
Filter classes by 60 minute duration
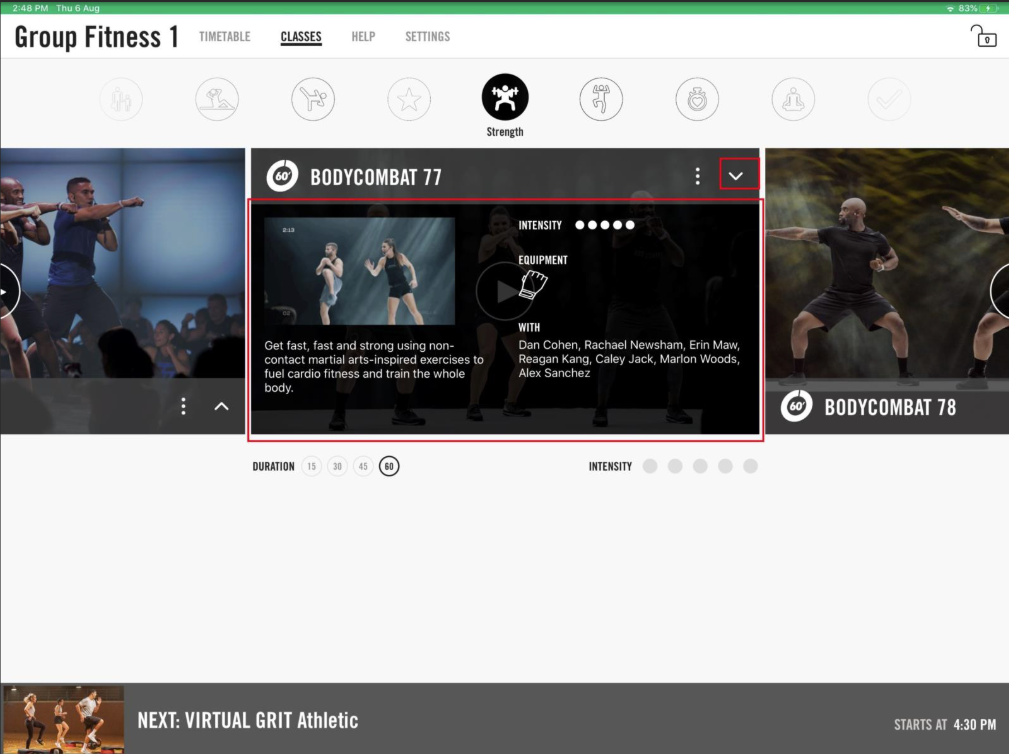[389, 466]
